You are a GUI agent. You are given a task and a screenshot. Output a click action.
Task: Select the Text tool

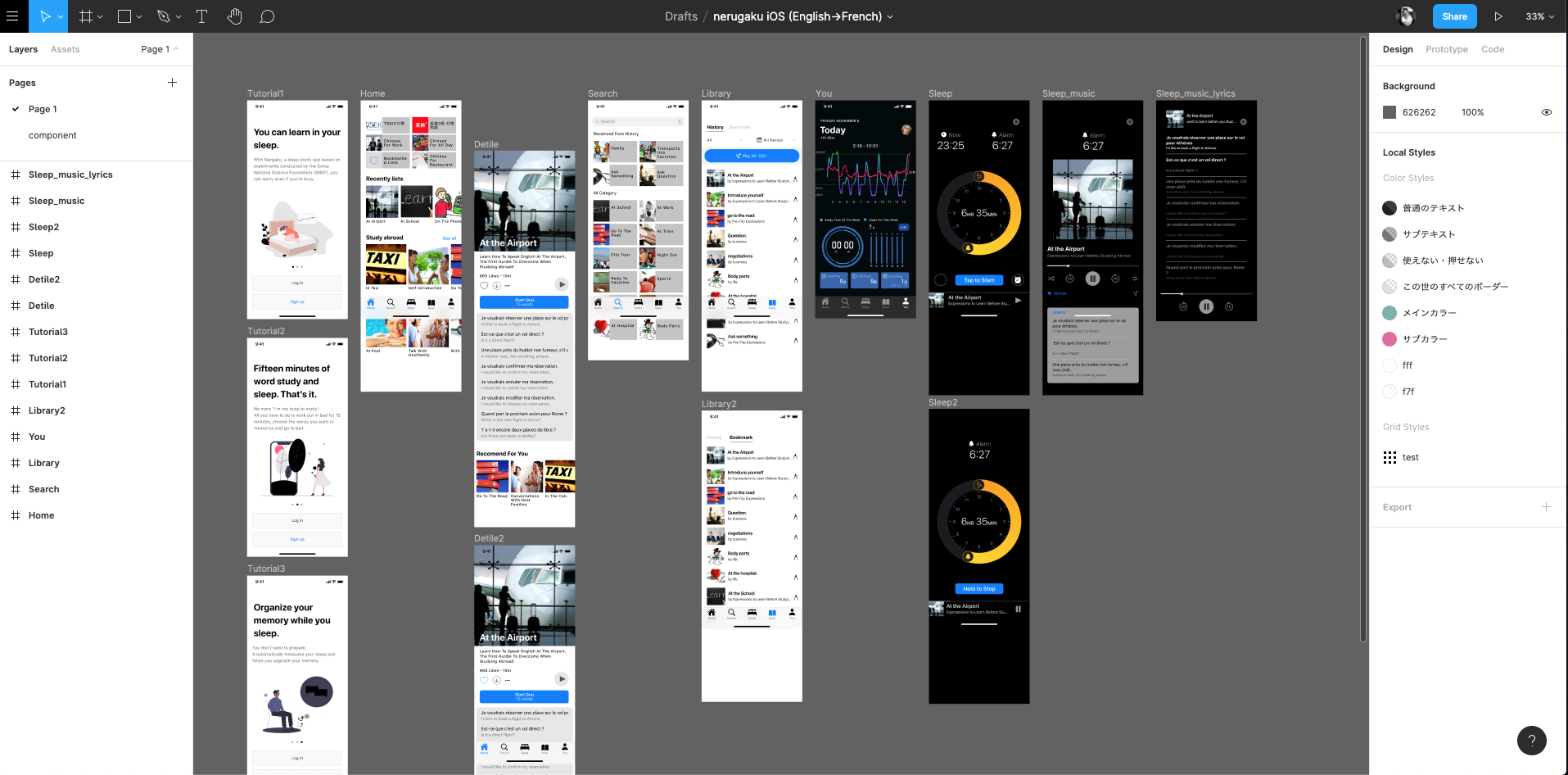(201, 16)
